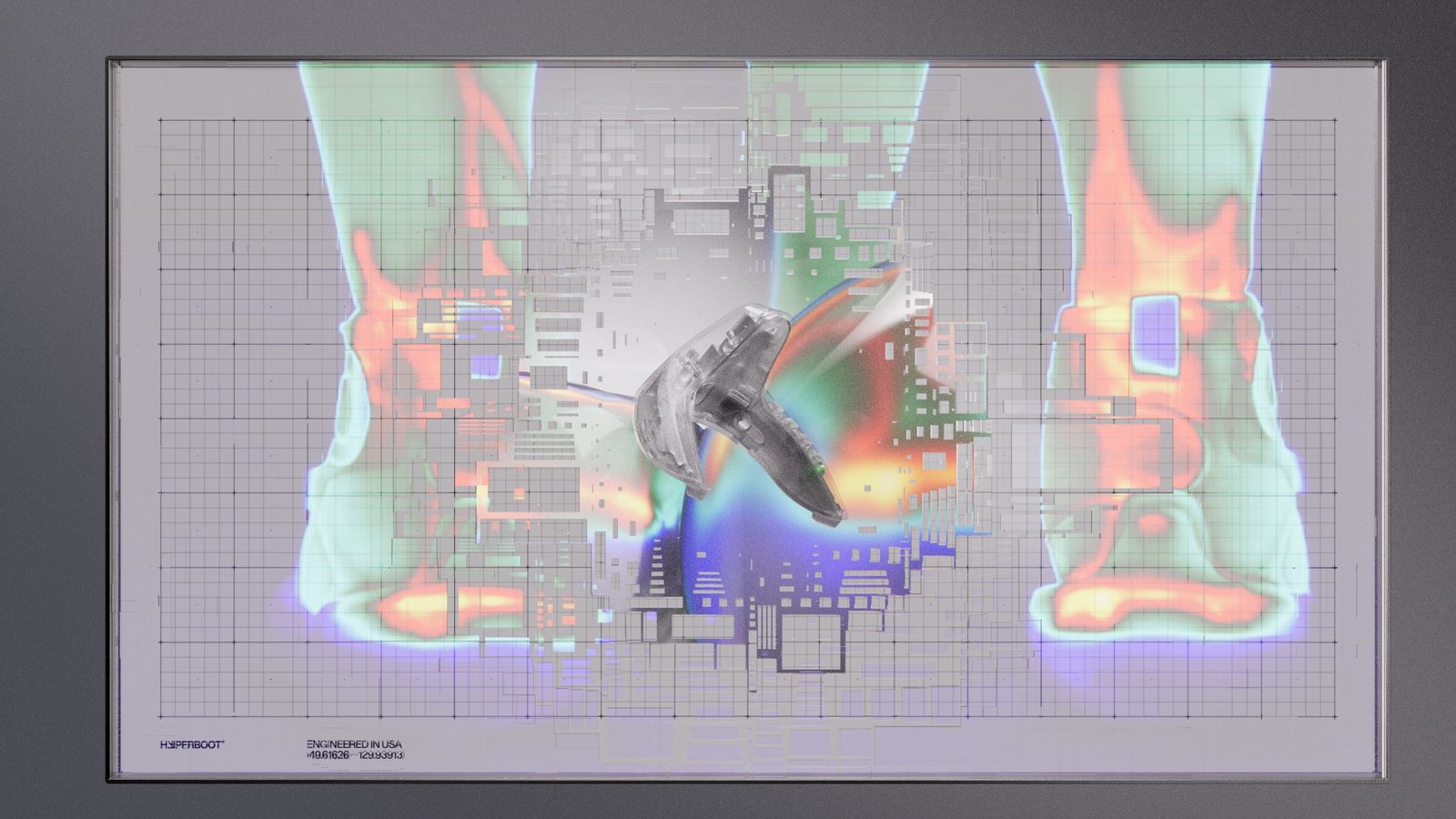Click the large outlined square at bottom center
The width and height of the screenshot is (1456, 819).
point(811,642)
